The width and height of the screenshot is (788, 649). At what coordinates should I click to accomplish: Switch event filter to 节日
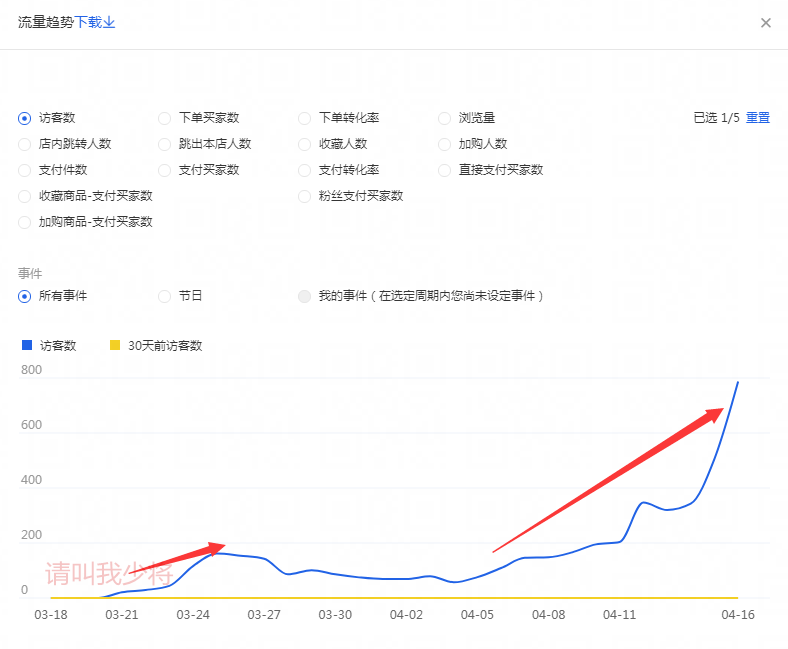tap(165, 296)
